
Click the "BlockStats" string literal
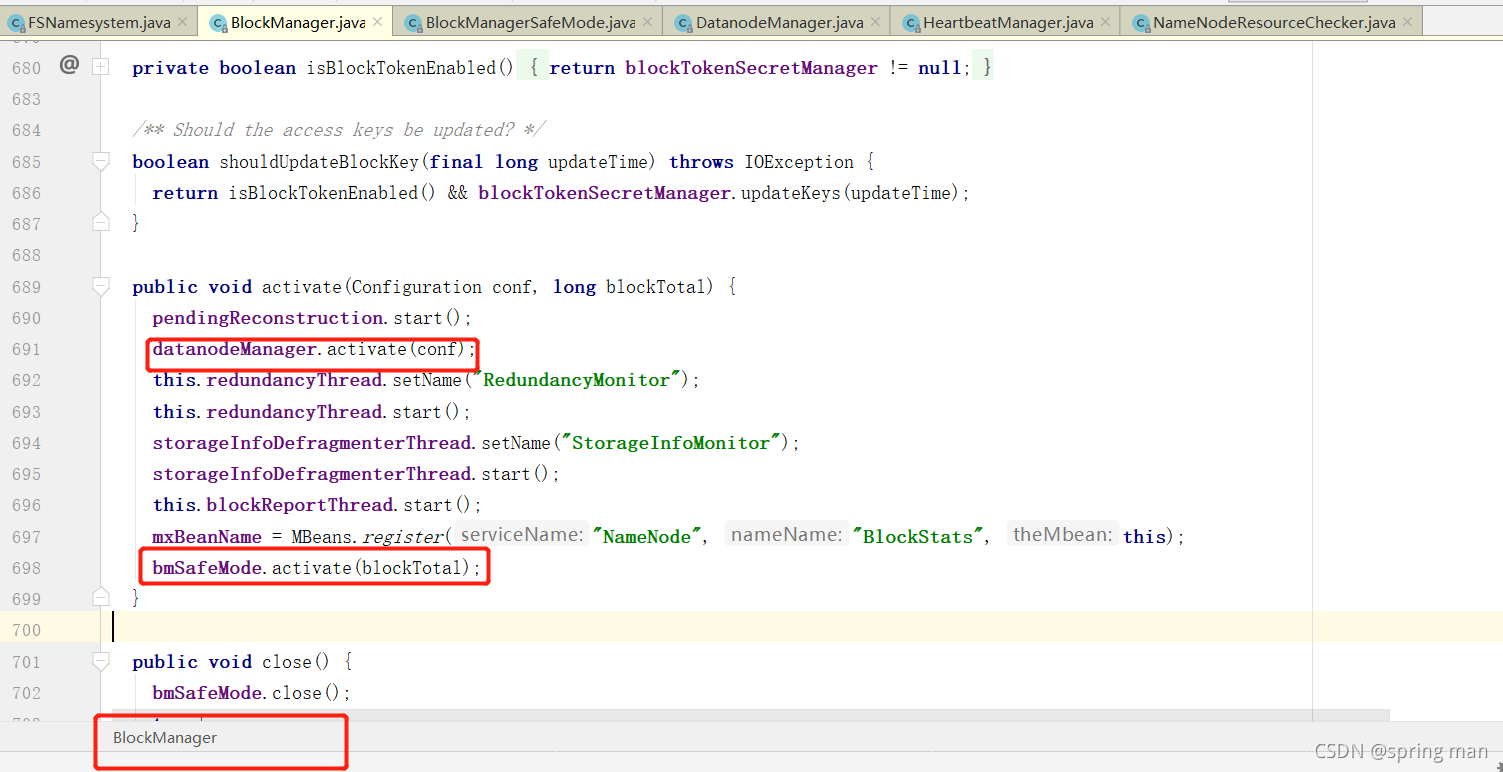918,537
